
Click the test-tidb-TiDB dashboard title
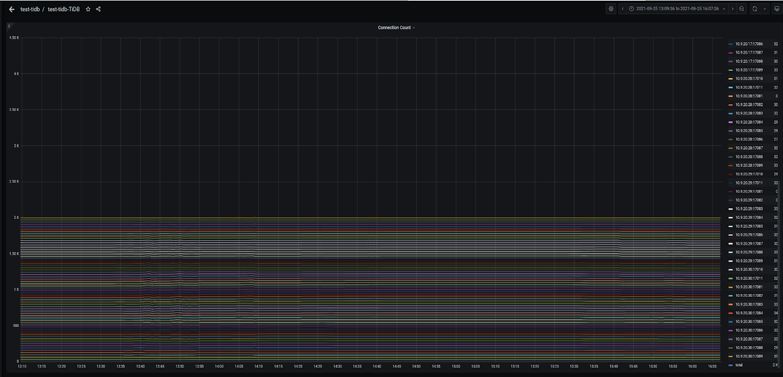[x=63, y=9]
